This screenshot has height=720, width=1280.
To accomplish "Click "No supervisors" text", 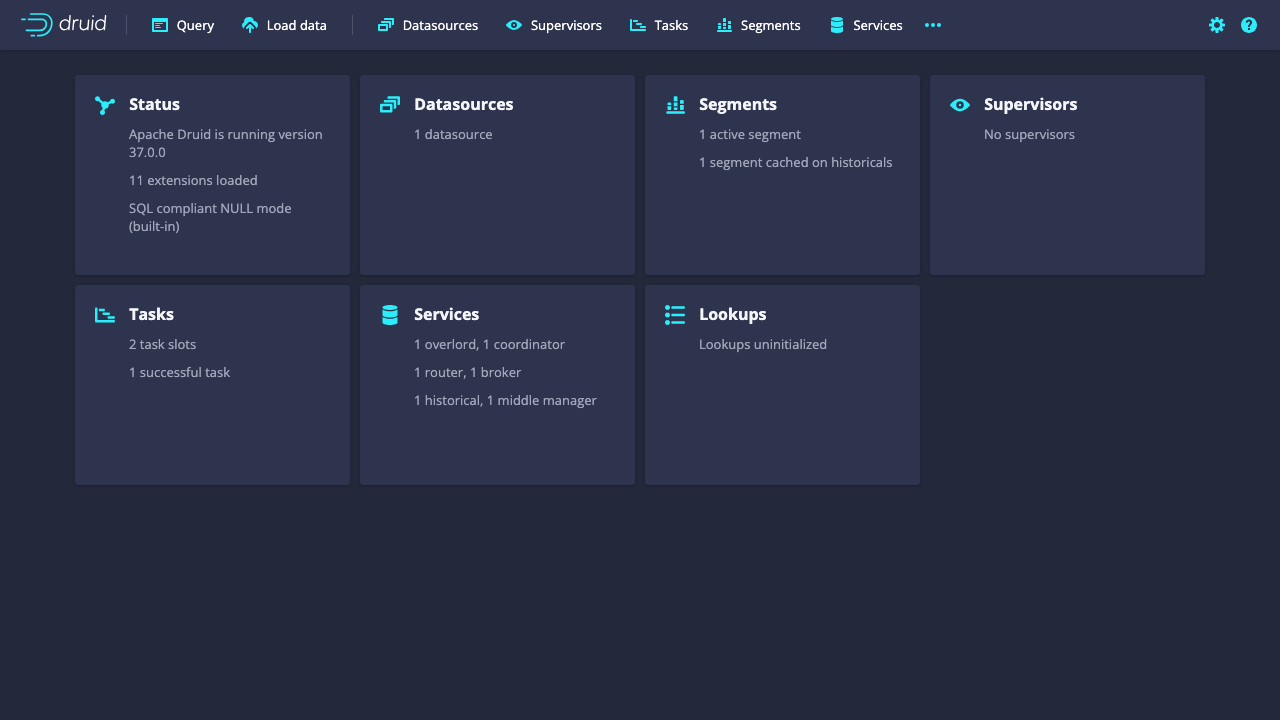I will click(x=1029, y=134).
